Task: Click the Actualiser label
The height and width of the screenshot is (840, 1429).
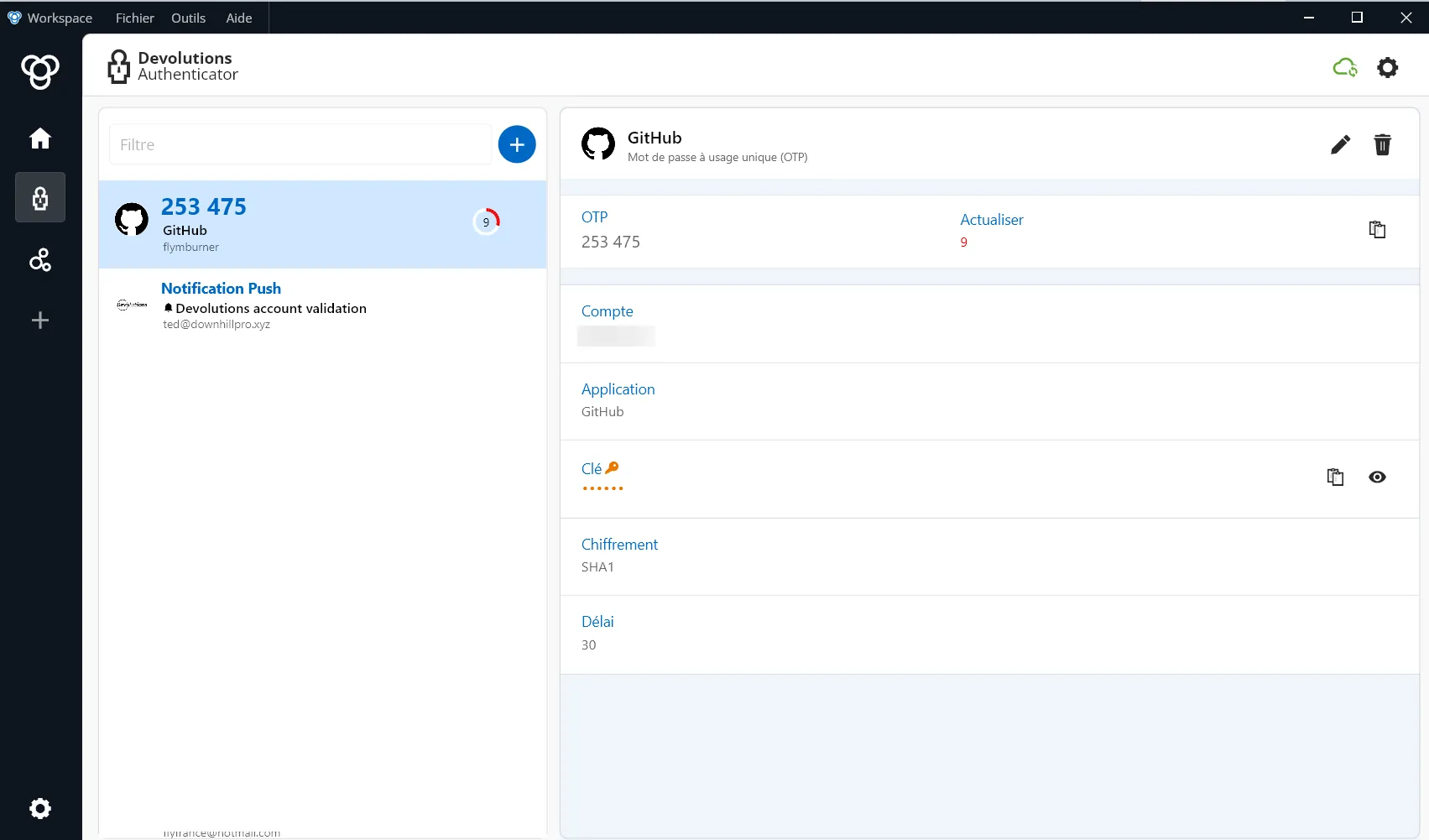Action: pyautogui.click(x=992, y=220)
